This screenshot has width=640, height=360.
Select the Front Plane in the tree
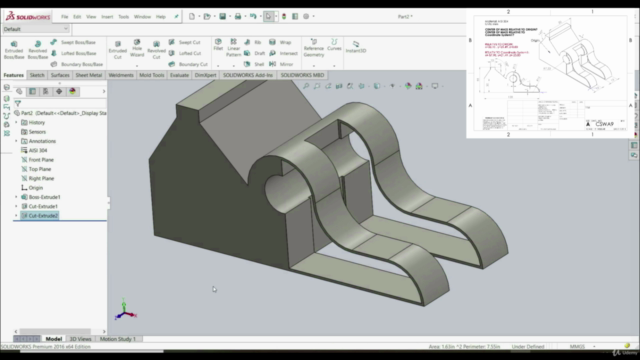pyautogui.click(x=37, y=160)
